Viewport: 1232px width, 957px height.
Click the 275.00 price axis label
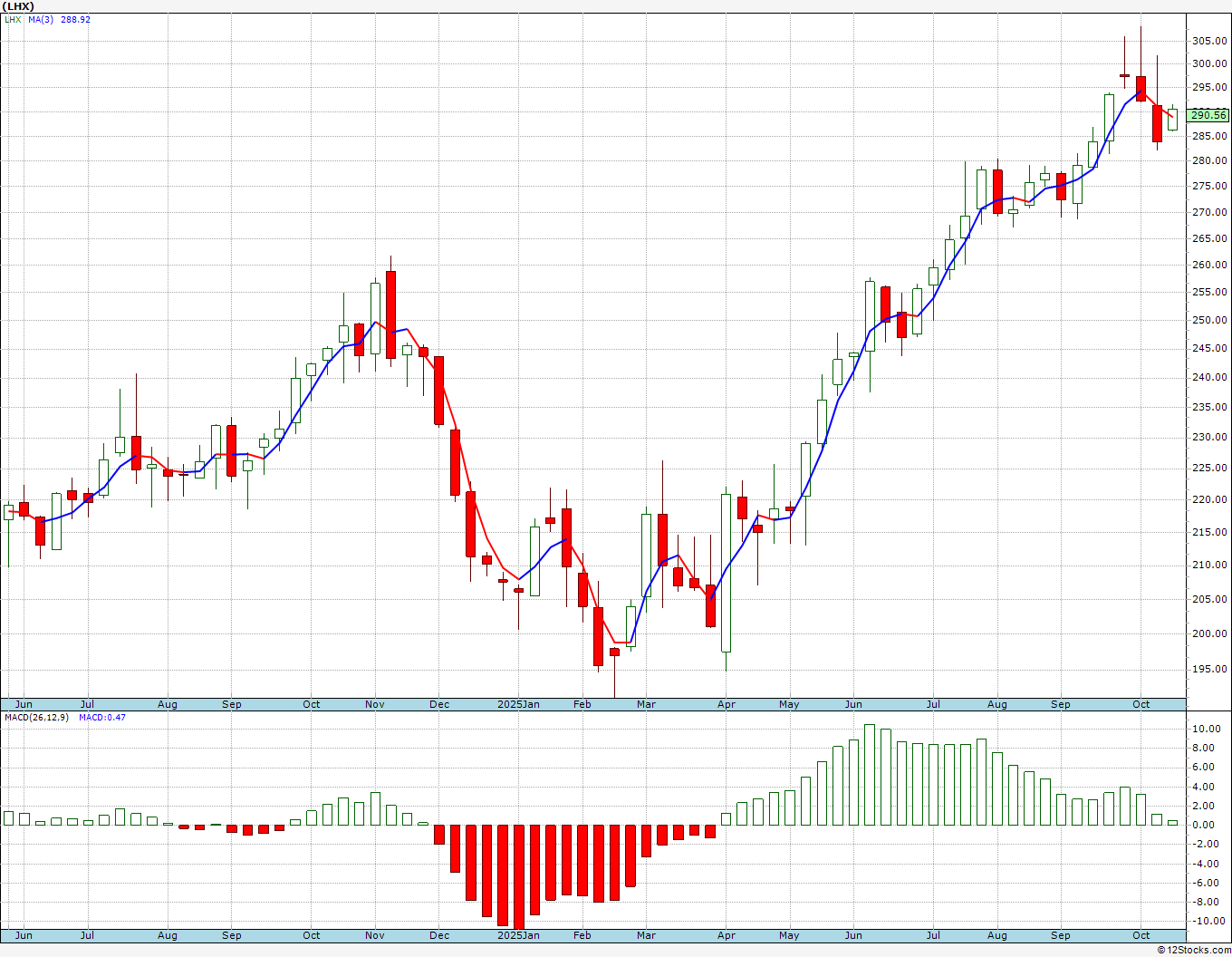[1209, 186]
